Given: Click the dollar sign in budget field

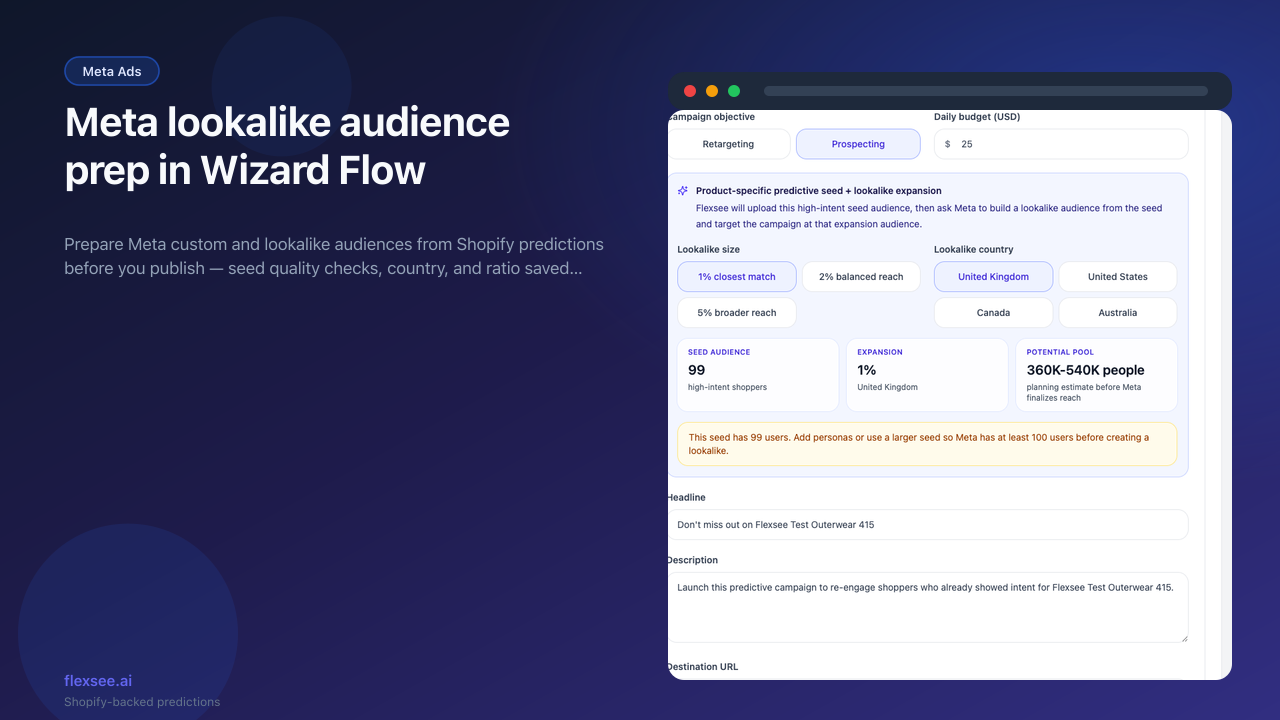Looking at the screenshot, I should 948,144.
